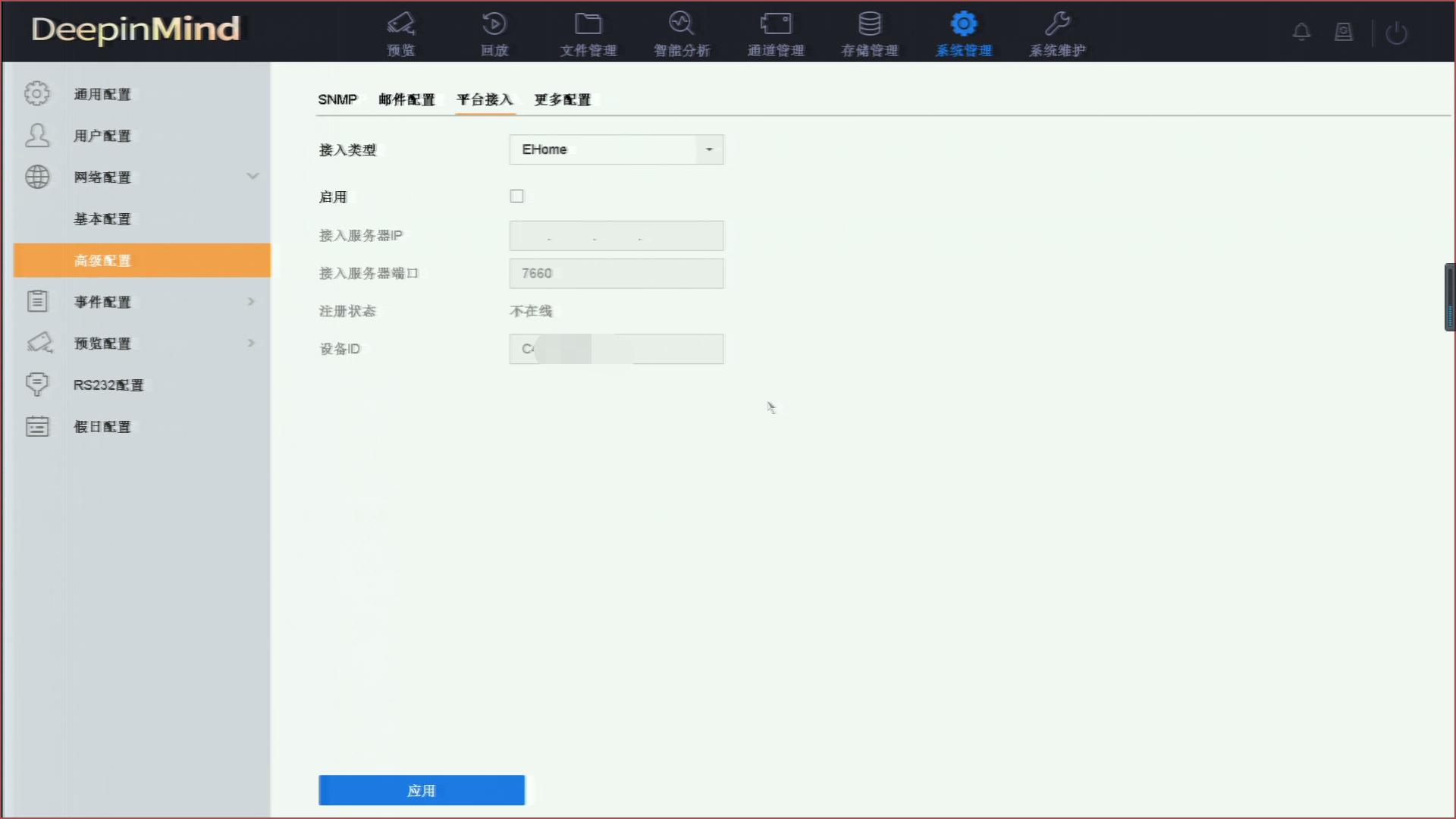The height and width of the screenshot is (819, 1456).
Task: Open 存储管理 storage management
Action: (869, 32)
